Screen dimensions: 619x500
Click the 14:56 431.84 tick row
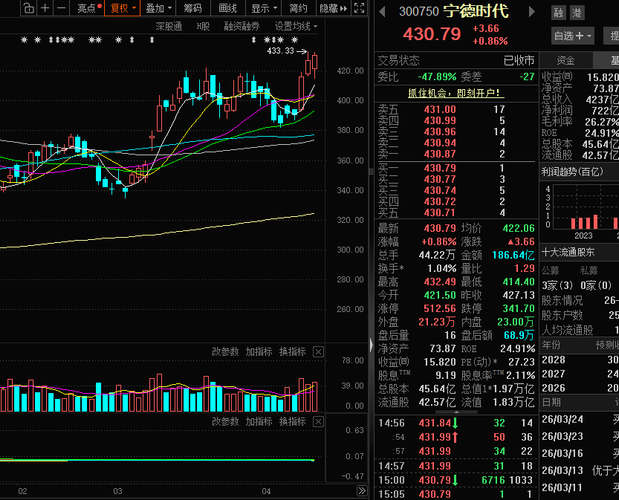tap(456, 423)
